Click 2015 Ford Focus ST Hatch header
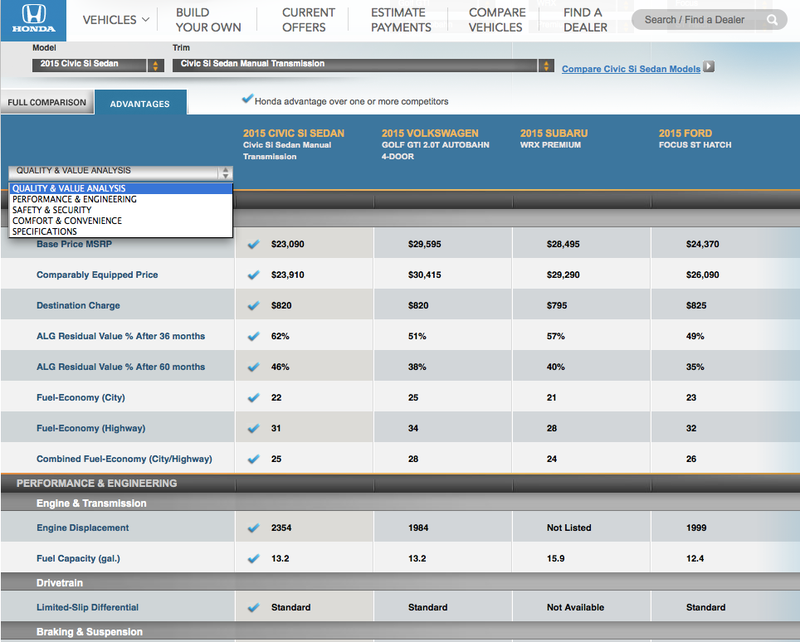The height and width of the screenshot is (642, 800). pos(695,138)
